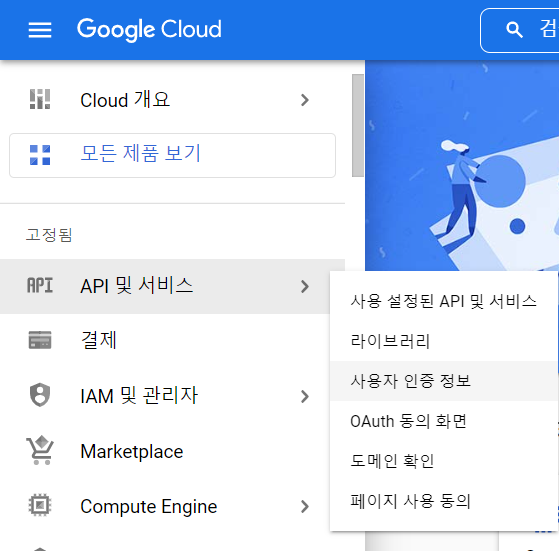Select 사용자 인증 정보 in the submenu
This screenshot has width=559, height=551.
[x=444, y=381]
